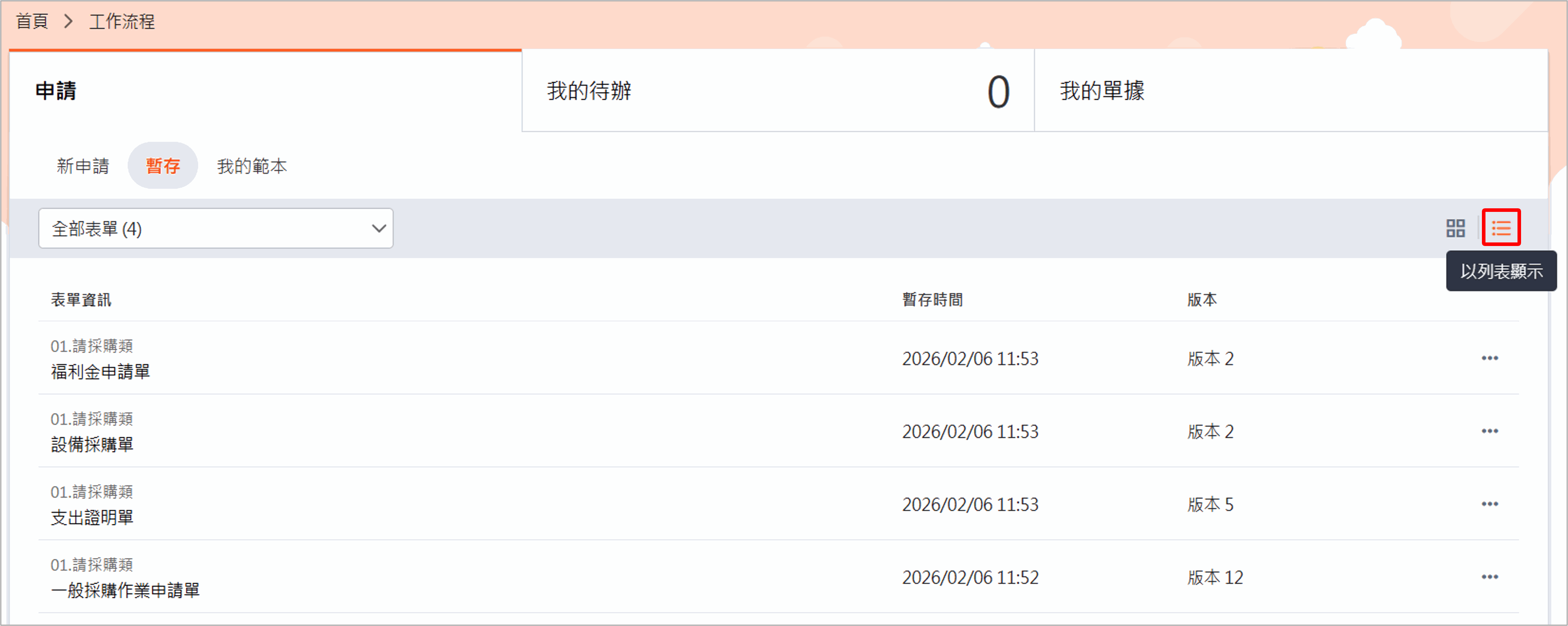Select the 申請 main tab
The width and height of the screenshot is (1568, 626).
56,91
